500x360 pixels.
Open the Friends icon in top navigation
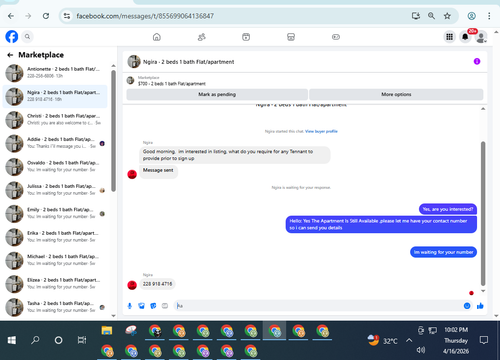click(x=202, y=37)
